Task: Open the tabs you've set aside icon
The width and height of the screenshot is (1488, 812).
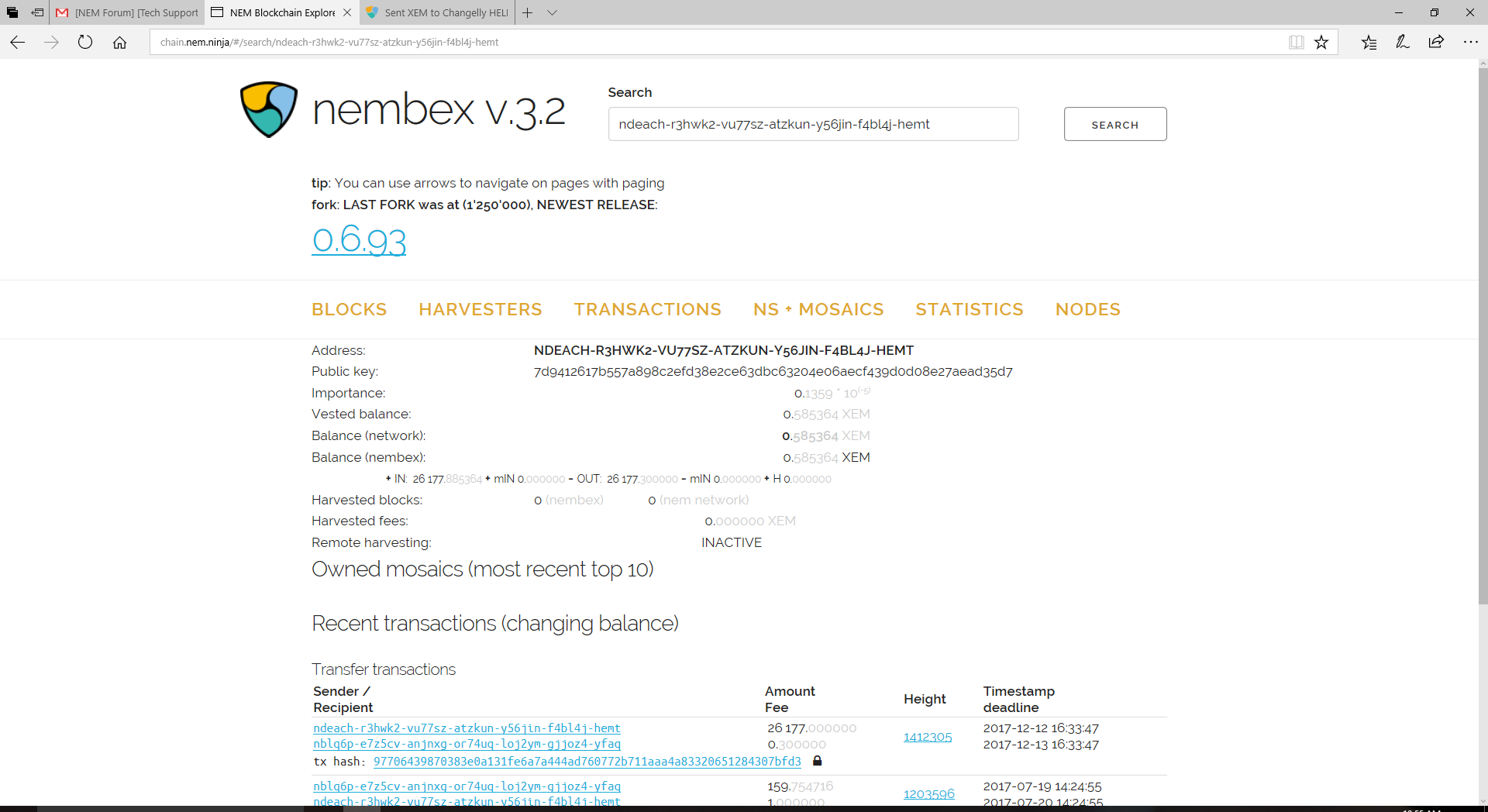Action: [x=12, y=12]
